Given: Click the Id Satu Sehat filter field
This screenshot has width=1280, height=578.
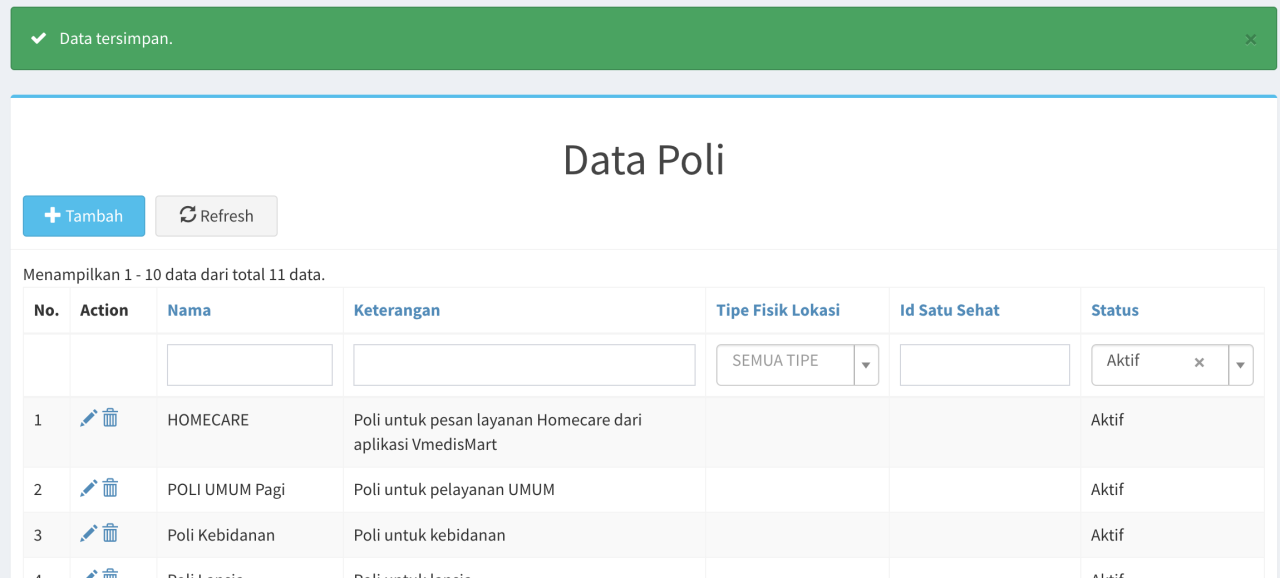Looking at the screenshot, I should tap(985, 365).
